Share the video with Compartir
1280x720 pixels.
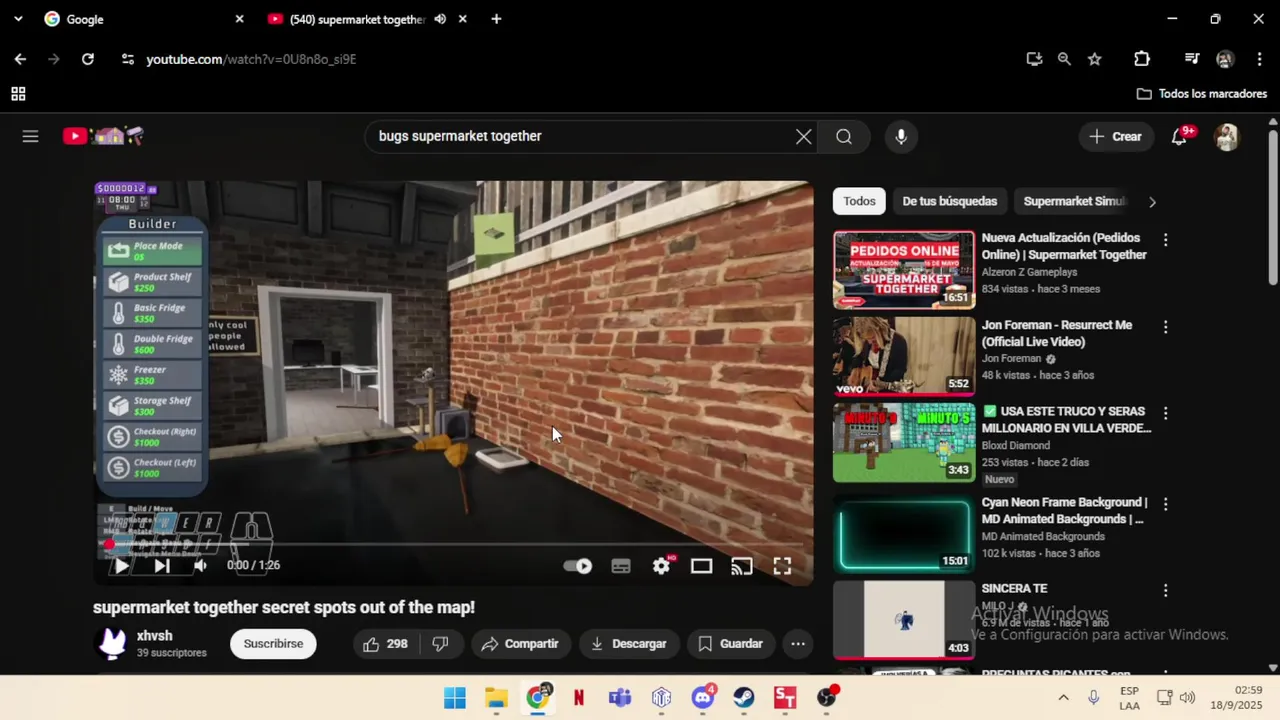click(x=520, y=644)
